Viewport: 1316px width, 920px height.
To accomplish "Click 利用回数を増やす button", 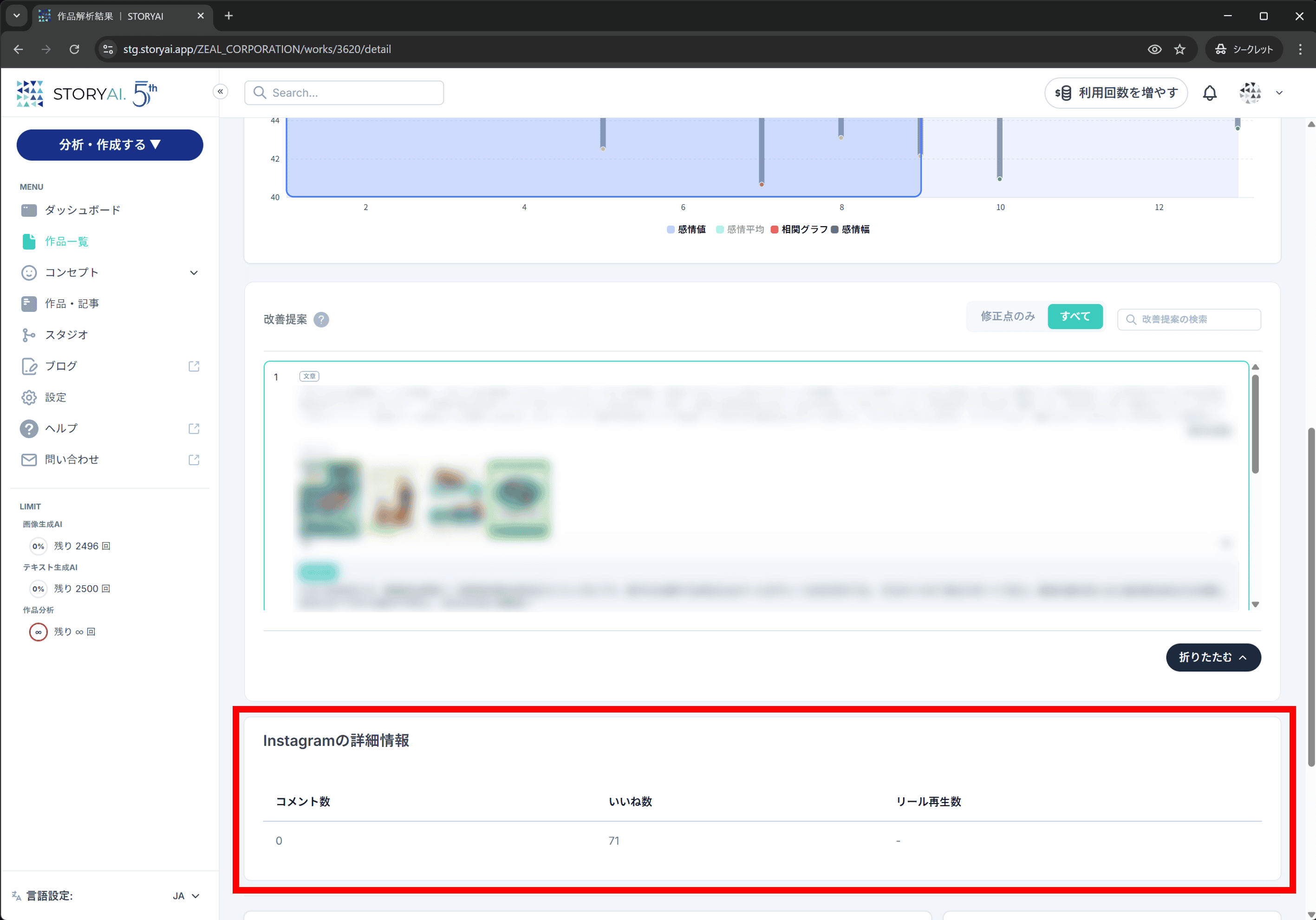I will (1115, 93).
